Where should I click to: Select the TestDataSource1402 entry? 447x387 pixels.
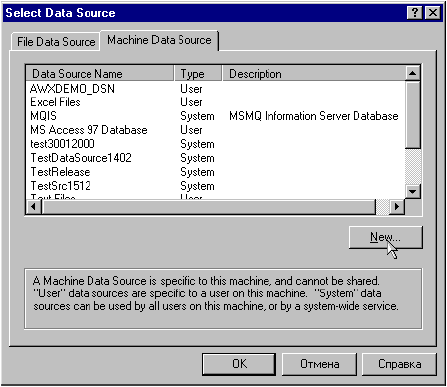coord(81,158)
